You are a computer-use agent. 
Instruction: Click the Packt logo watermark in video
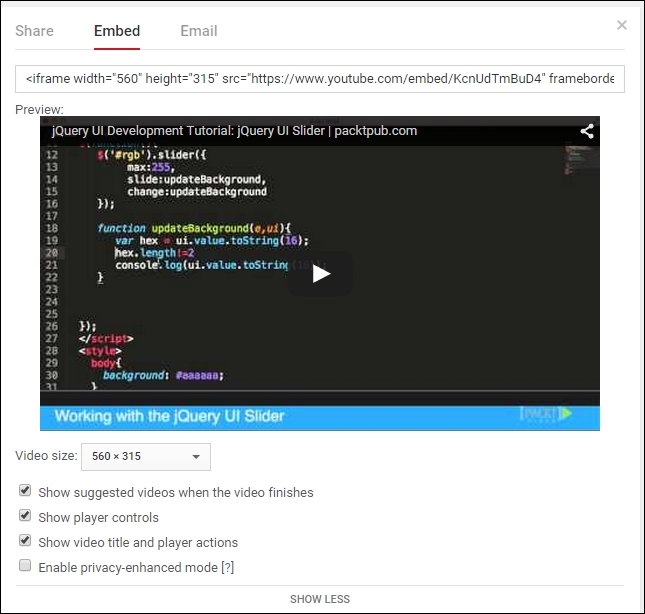(545, 413)
